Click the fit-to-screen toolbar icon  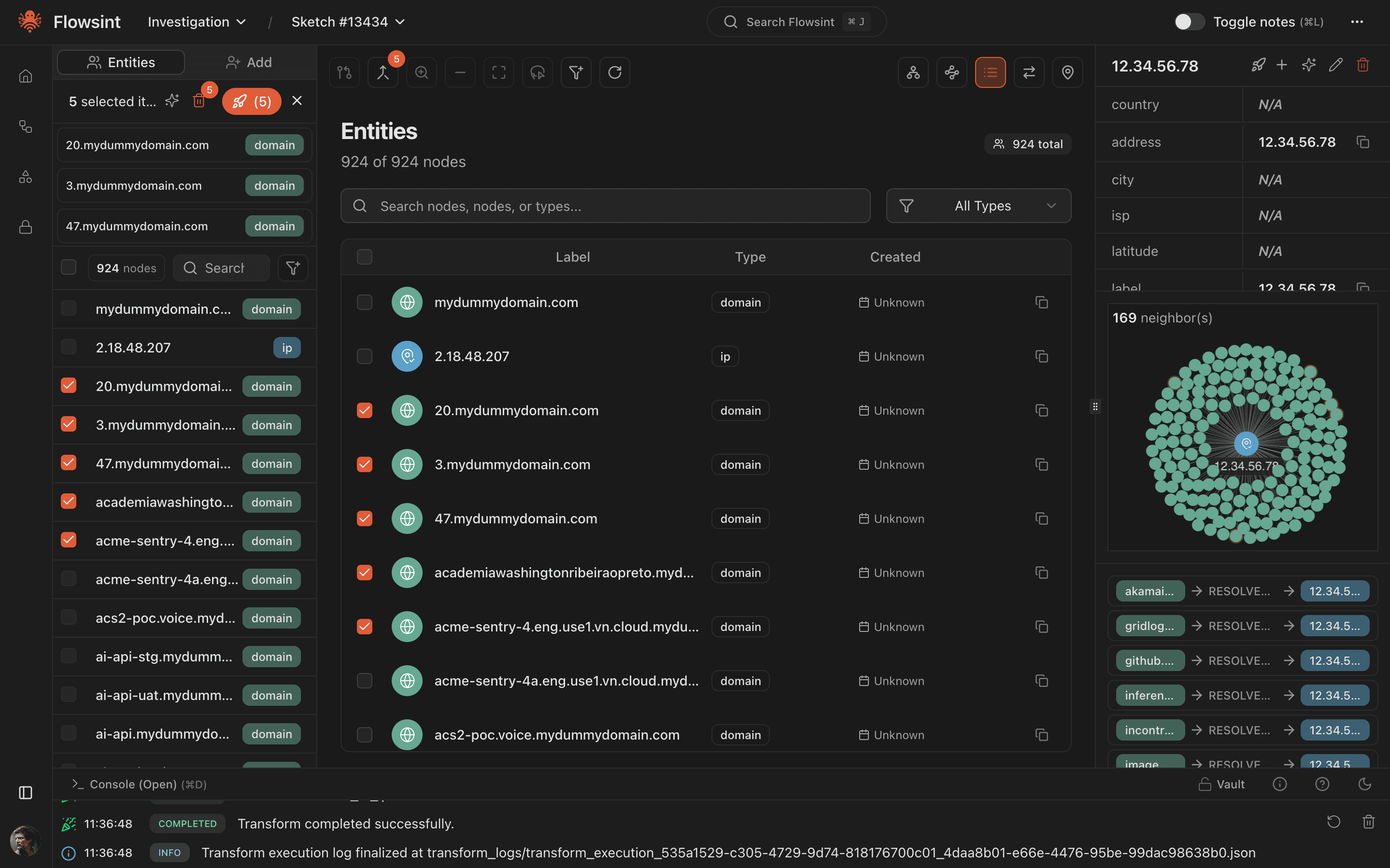pos(498,72)
